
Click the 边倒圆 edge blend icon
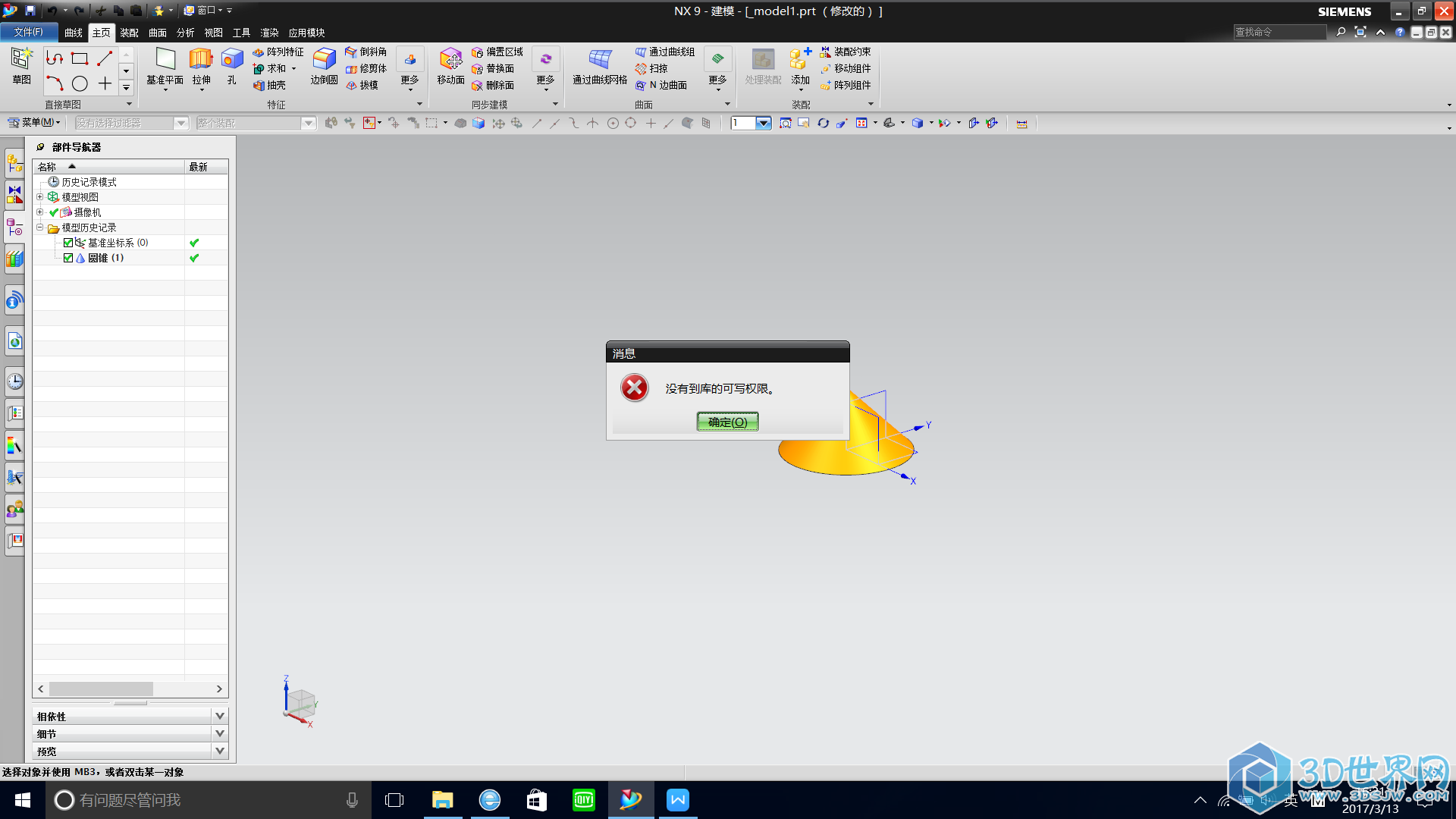[324, 67]
